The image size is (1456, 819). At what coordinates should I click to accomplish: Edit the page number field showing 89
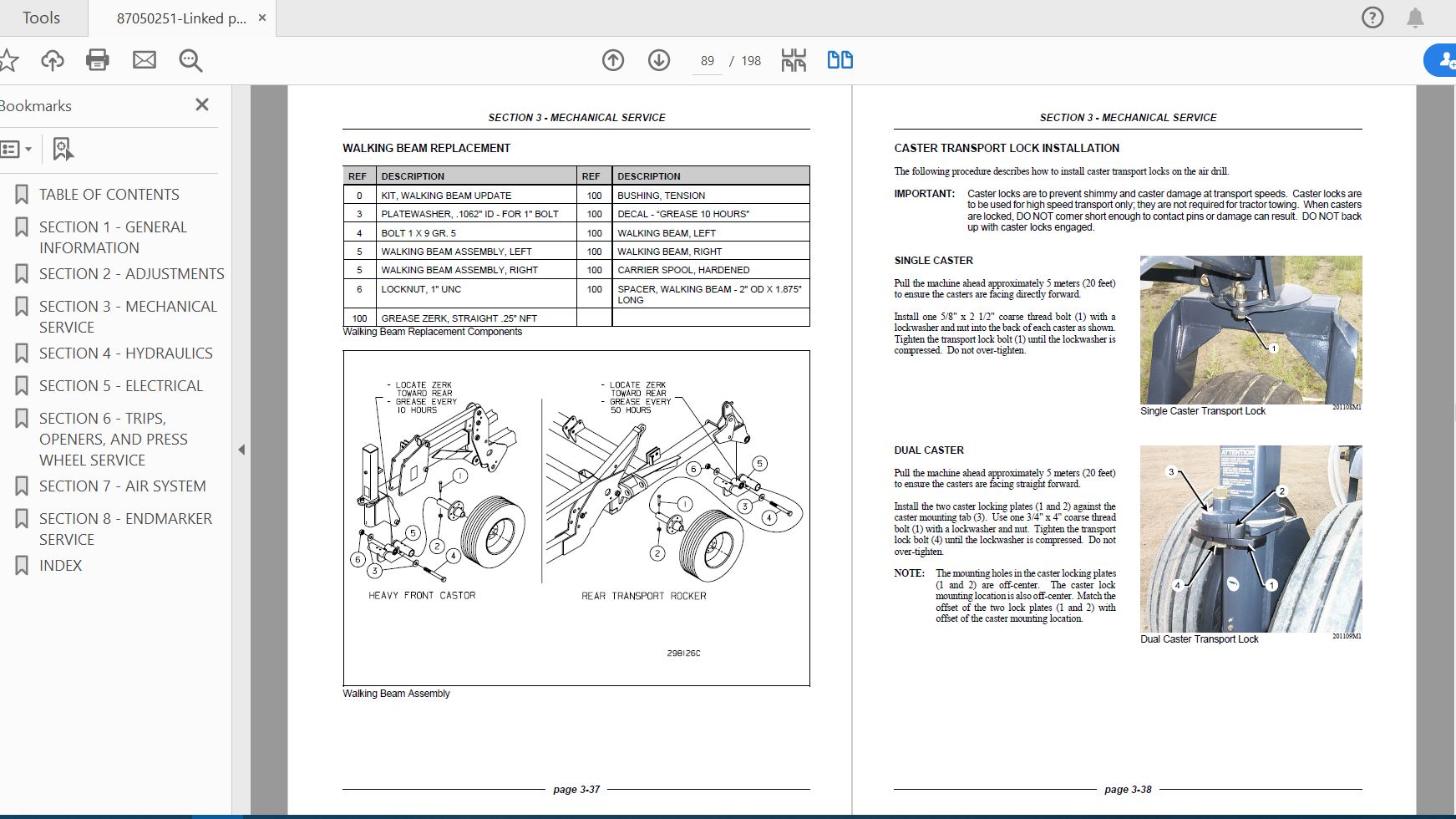tap(707, 59)
